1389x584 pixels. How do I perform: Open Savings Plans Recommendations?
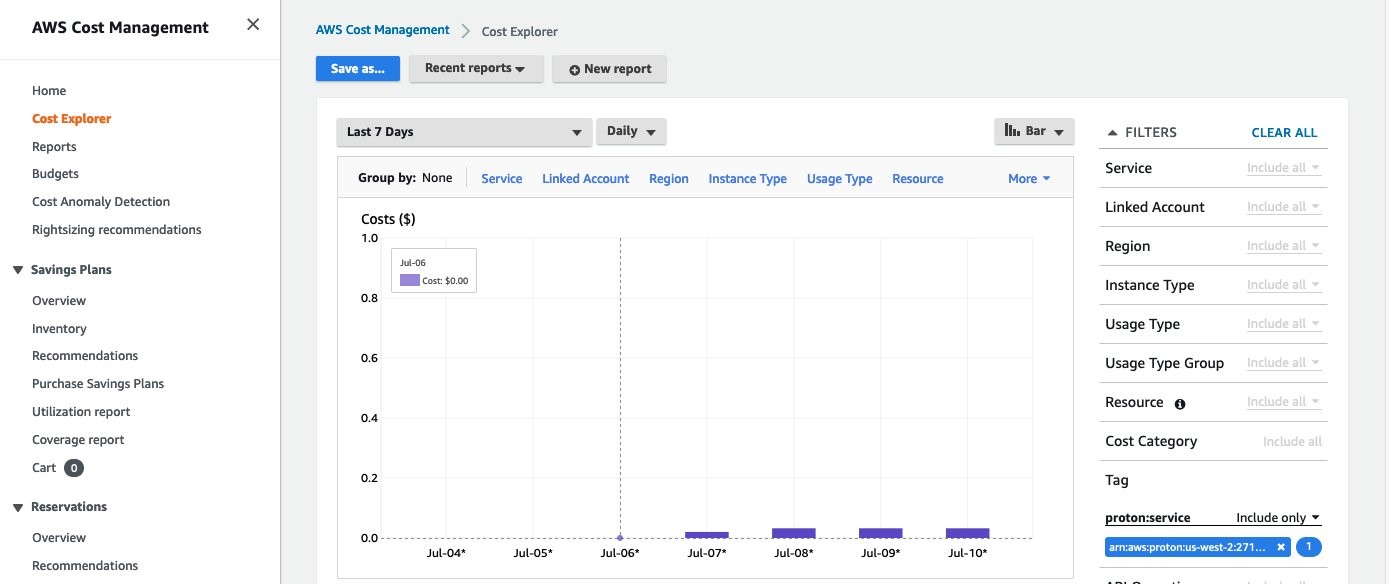[x=85, y=356]
